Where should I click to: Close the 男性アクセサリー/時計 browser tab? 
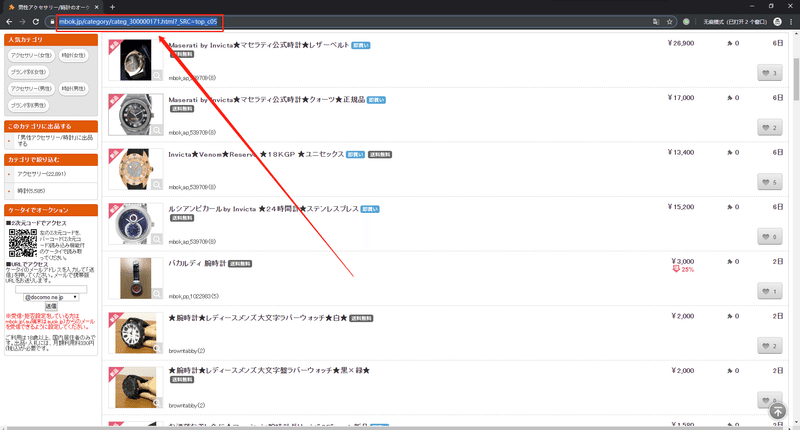pyautogui.click(x=96, y=7)
